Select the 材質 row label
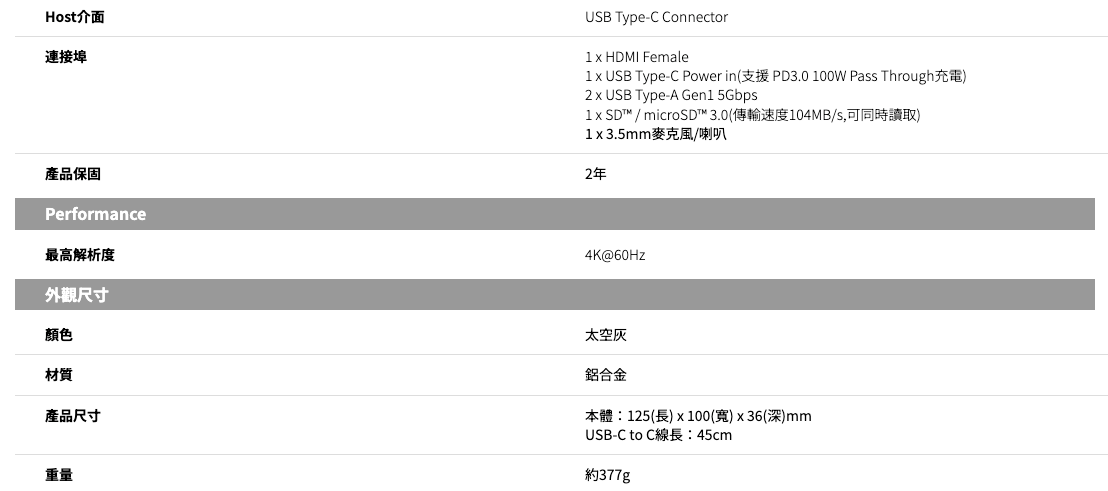 click(x=59, y=375)
